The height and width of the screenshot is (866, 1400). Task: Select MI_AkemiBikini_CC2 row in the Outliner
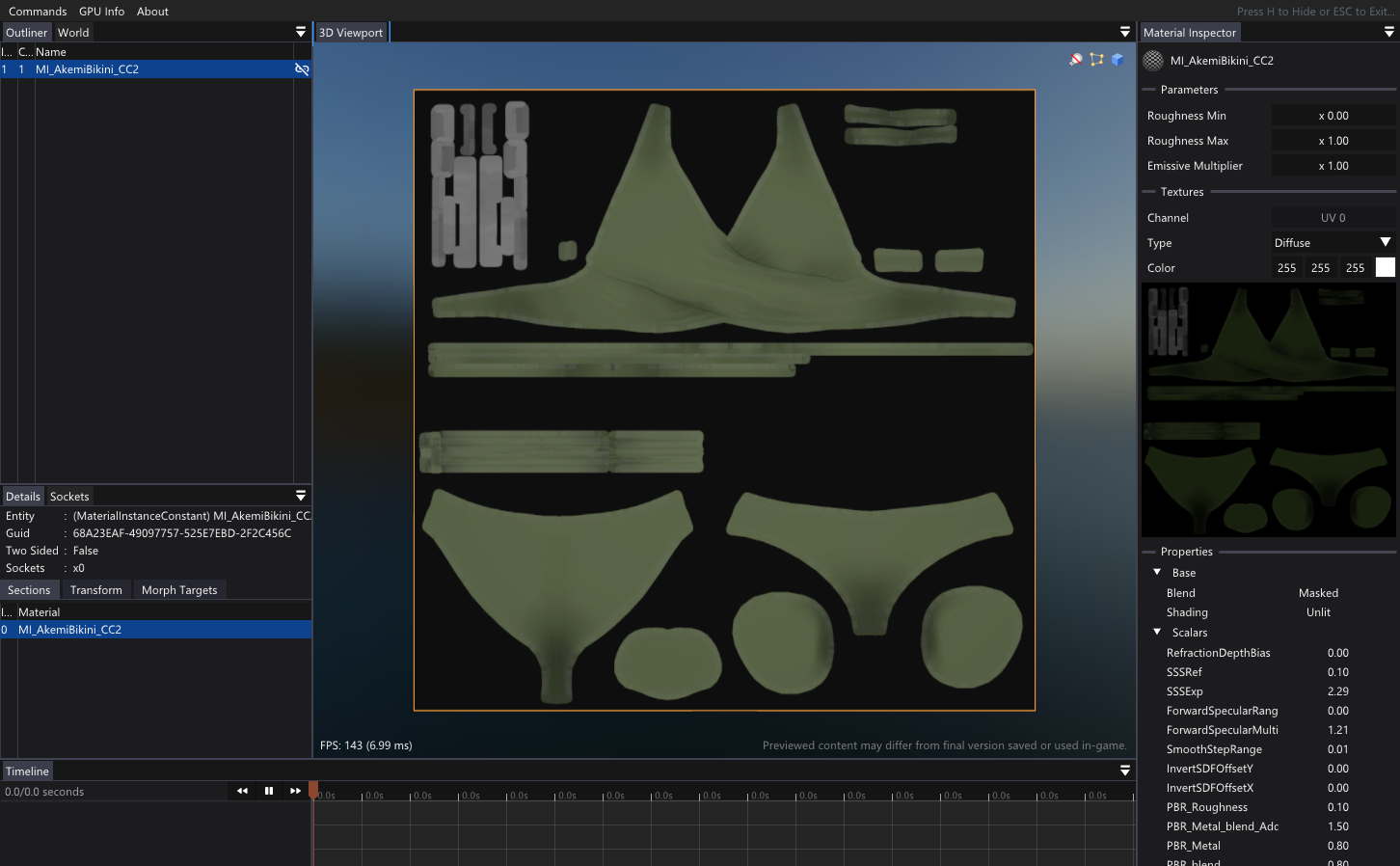[x=156, y=69]
